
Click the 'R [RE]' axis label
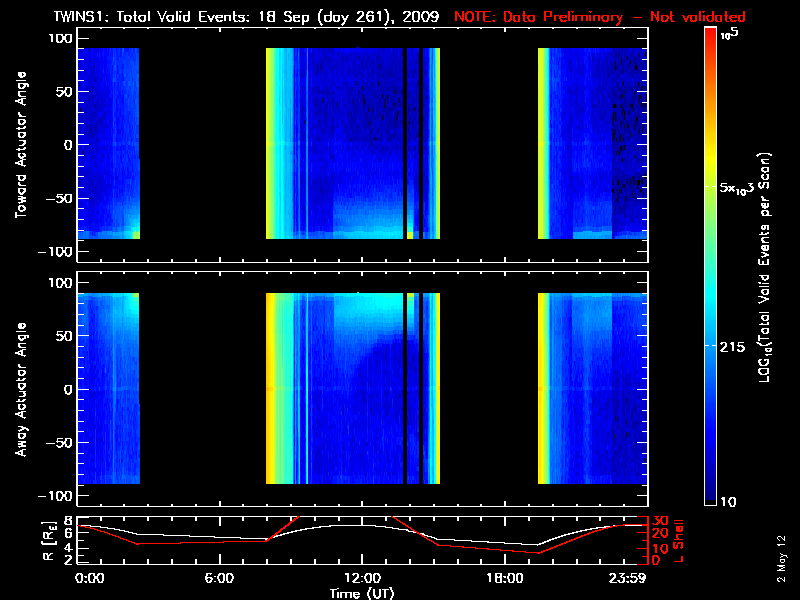point(47,540)
